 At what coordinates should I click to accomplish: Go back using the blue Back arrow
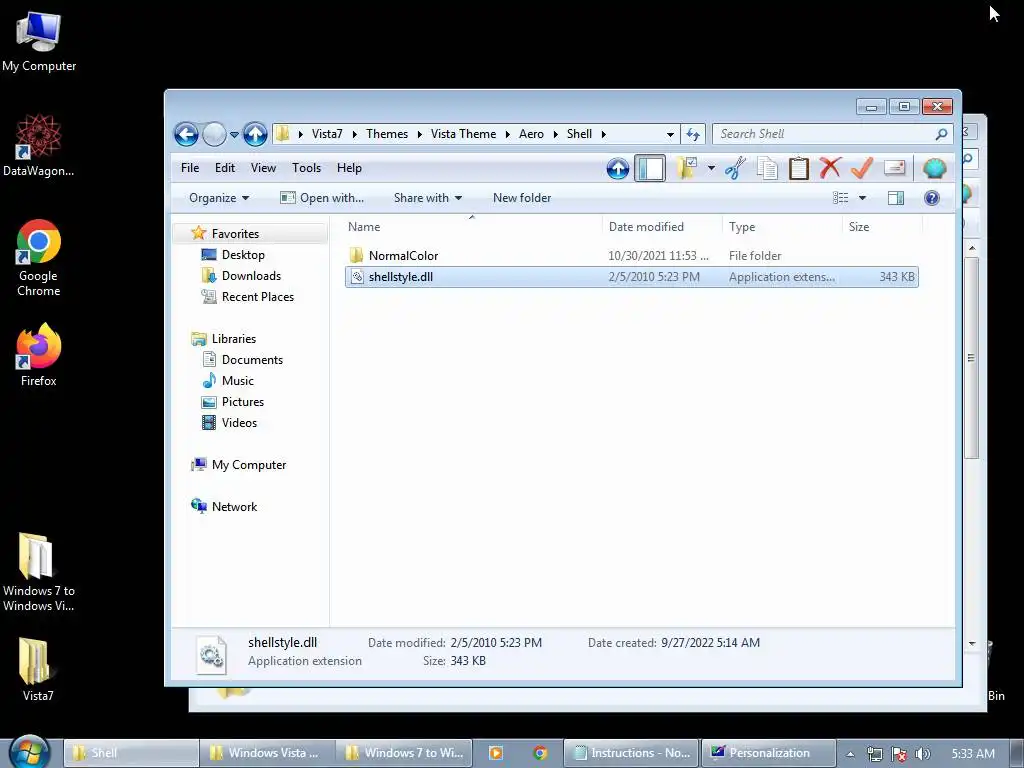(186, 135)
